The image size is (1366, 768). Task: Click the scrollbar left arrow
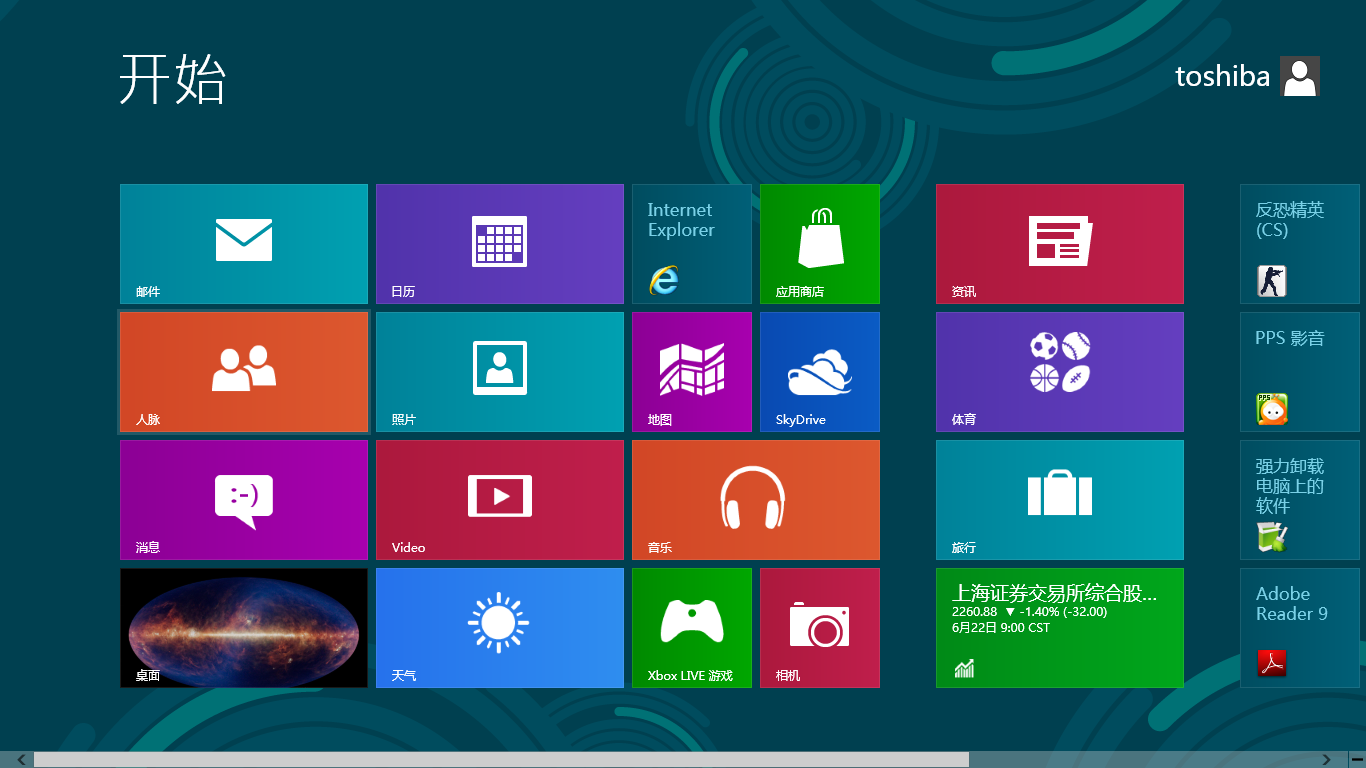[21, 760]
